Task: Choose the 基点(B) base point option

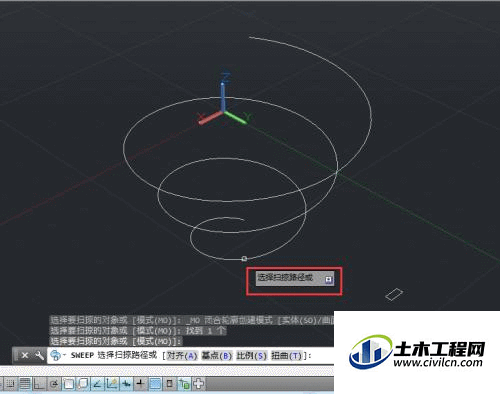Action: (x=217, y=356)
